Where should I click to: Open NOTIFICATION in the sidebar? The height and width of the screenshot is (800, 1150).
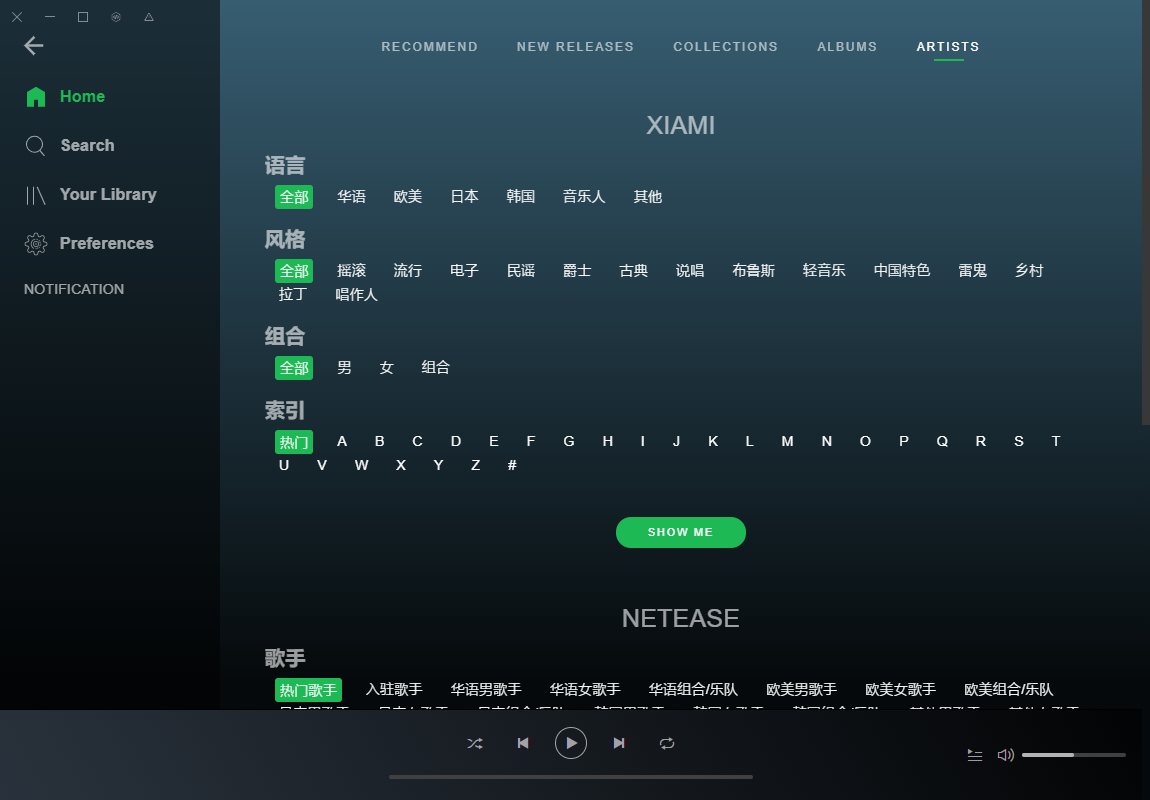(74, 289)
